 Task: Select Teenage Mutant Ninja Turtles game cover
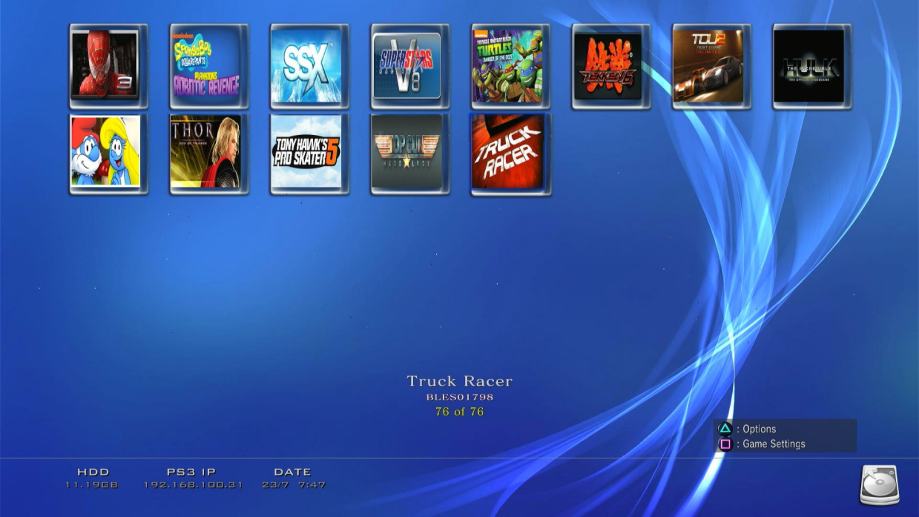[x=510, y=66]
